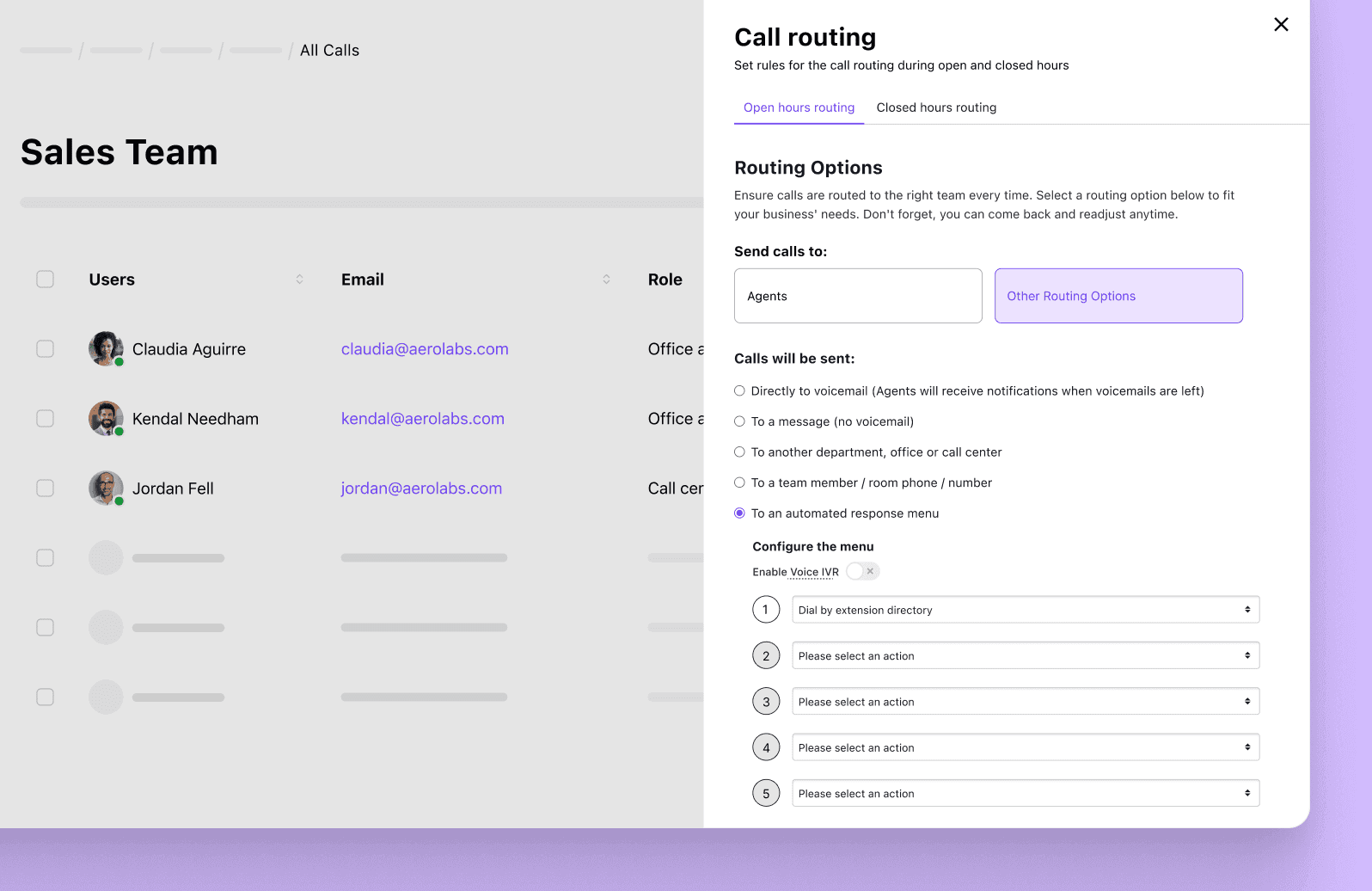
Task: Click Kendal Needham's profile picture
Action: click(106, 418)
